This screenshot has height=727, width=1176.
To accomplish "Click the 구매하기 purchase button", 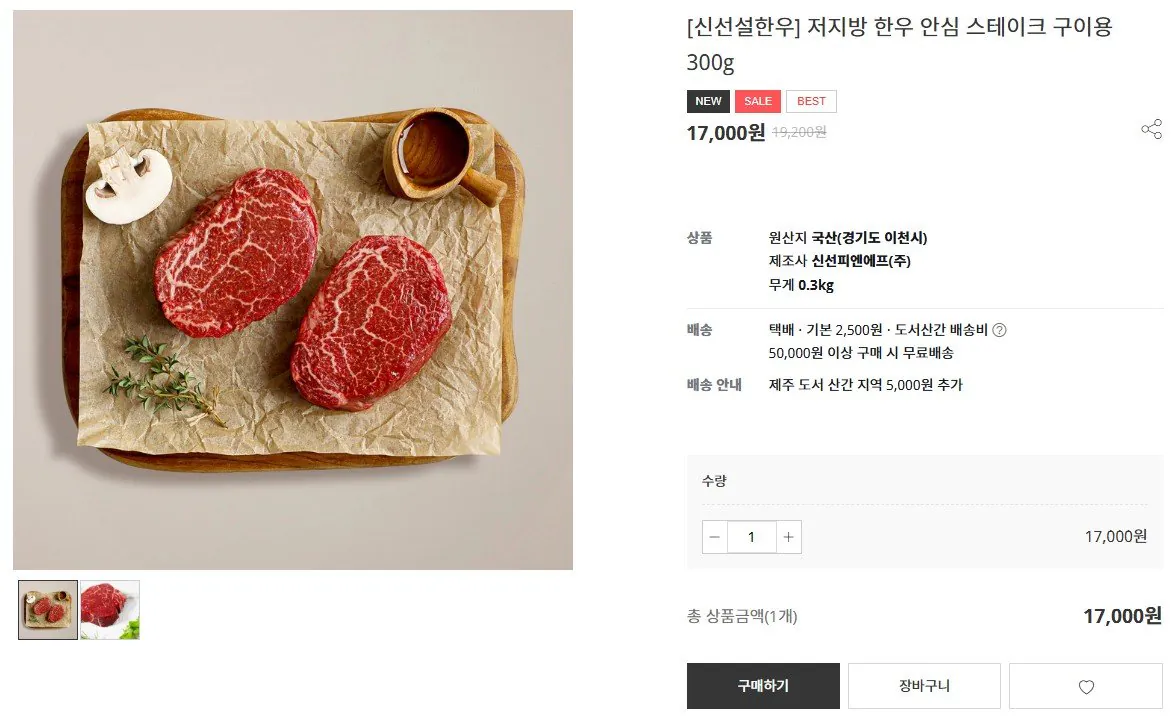I will (762, 686).
